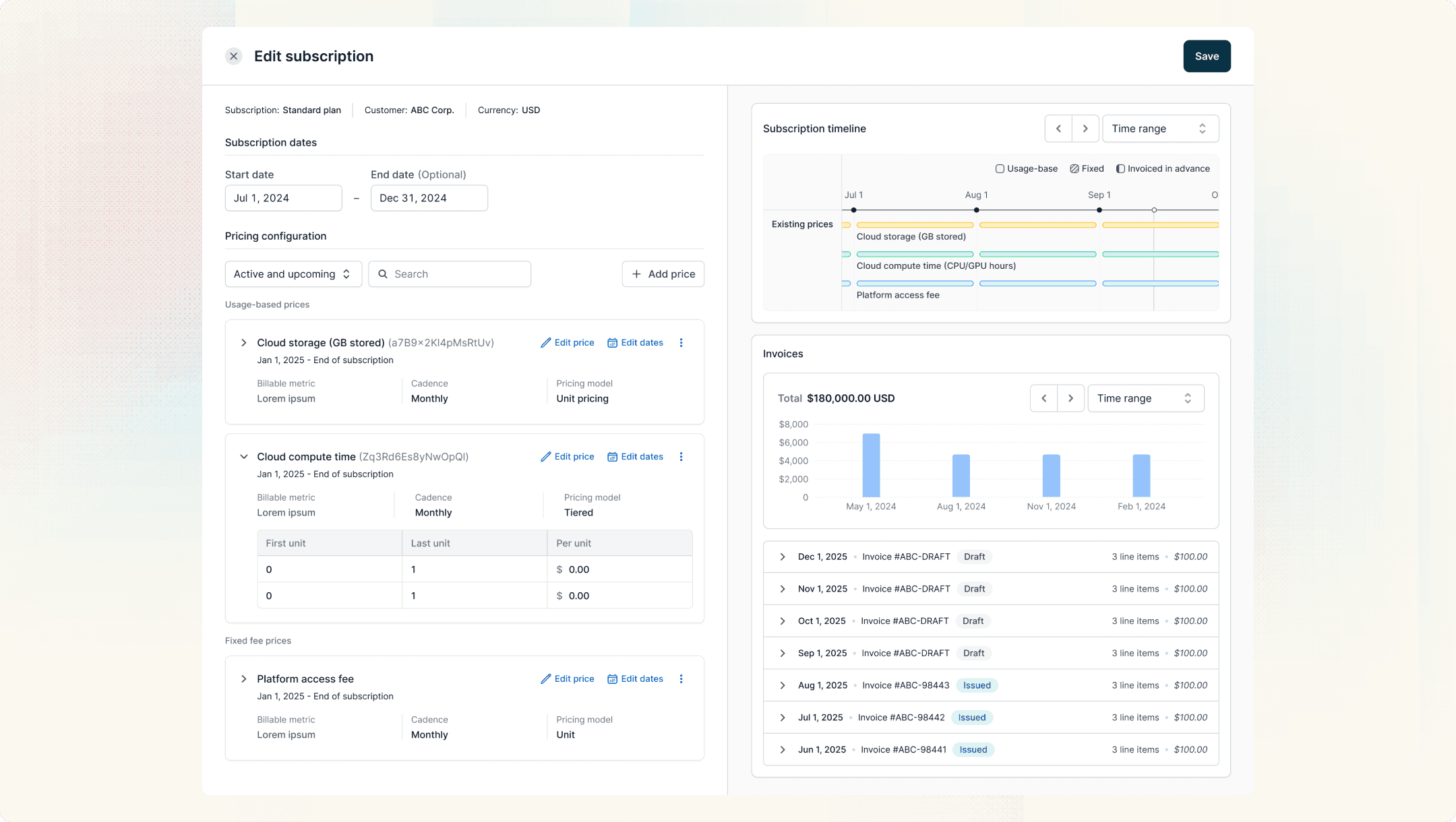Expand the Dec 1, 2025 draft invoice row
The image size is (1456, 822).
(x=783, y=557)
